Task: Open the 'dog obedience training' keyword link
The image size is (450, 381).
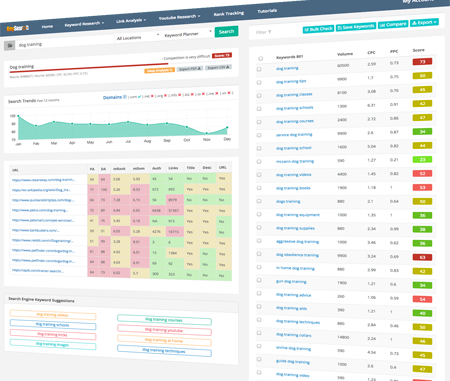Action: (x=297, y=255)
